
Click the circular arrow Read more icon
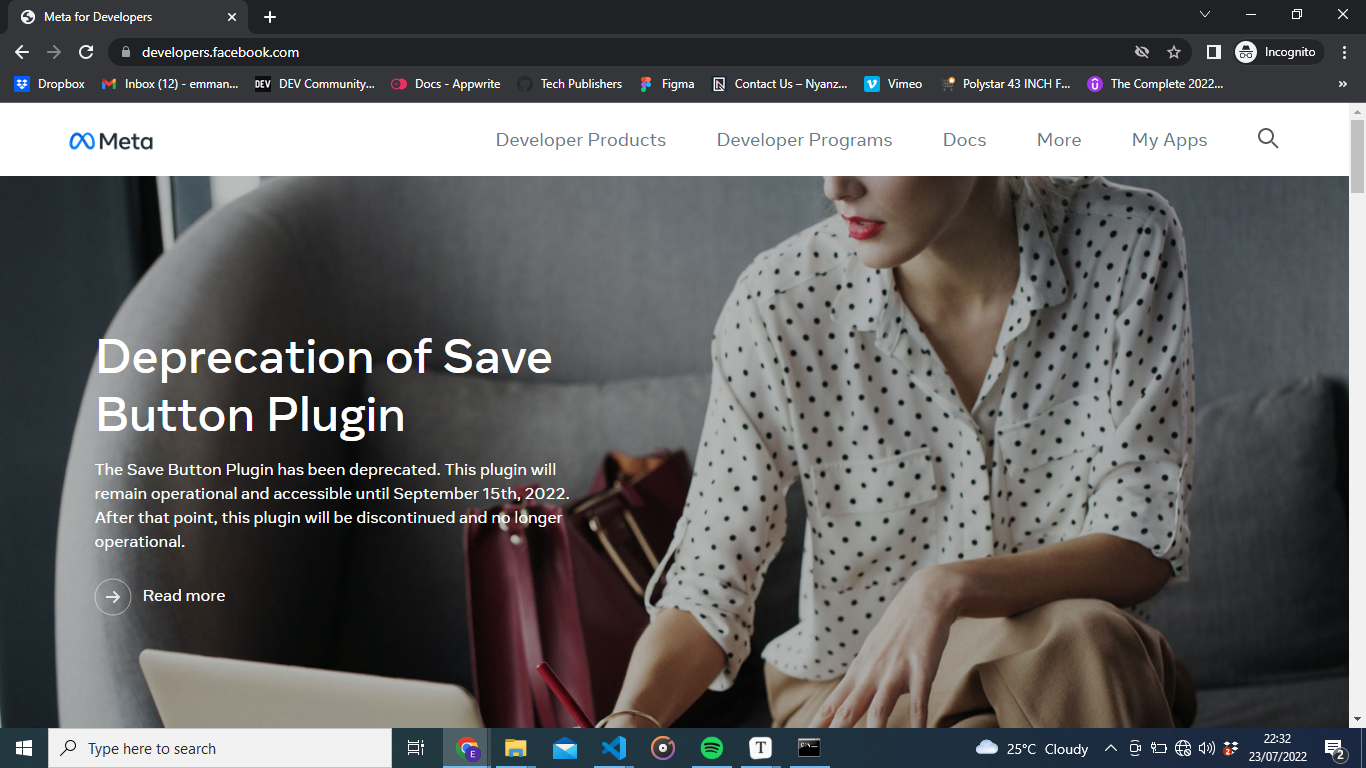(x=113, y=597)
